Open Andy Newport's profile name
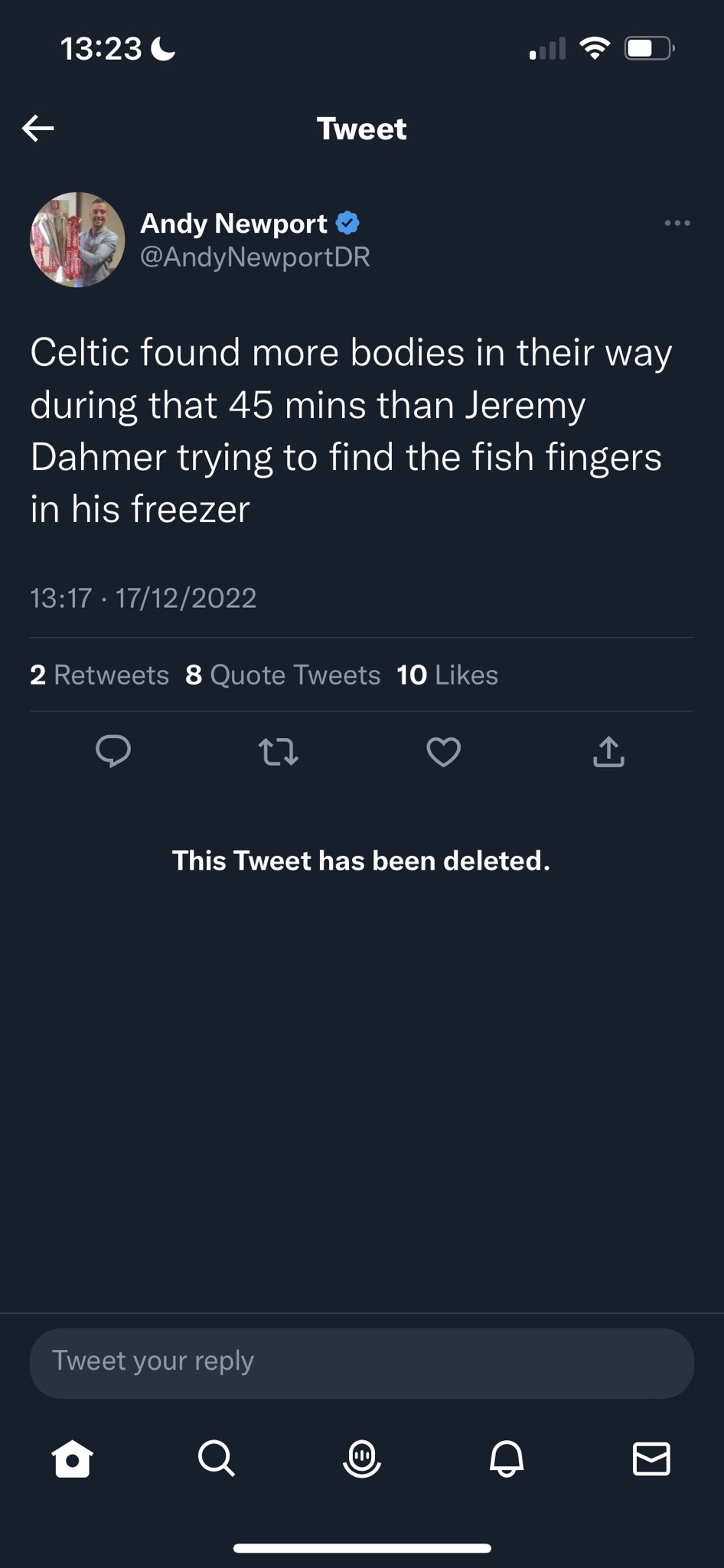The image size is (724, 1568). (233, 224)
